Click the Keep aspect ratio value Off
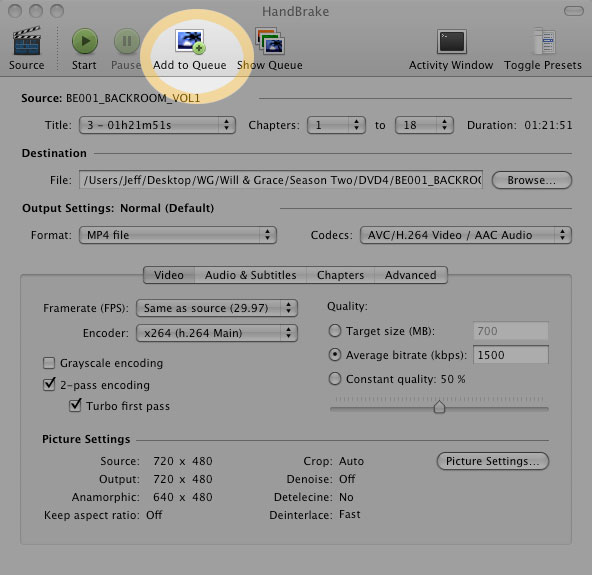This screenshot has height=575, width=592. tap(154, 515)
